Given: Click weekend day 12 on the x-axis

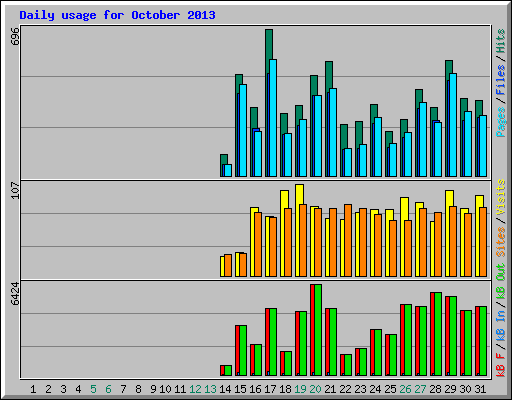Looking at the screenshot, I should coord(195,389).
